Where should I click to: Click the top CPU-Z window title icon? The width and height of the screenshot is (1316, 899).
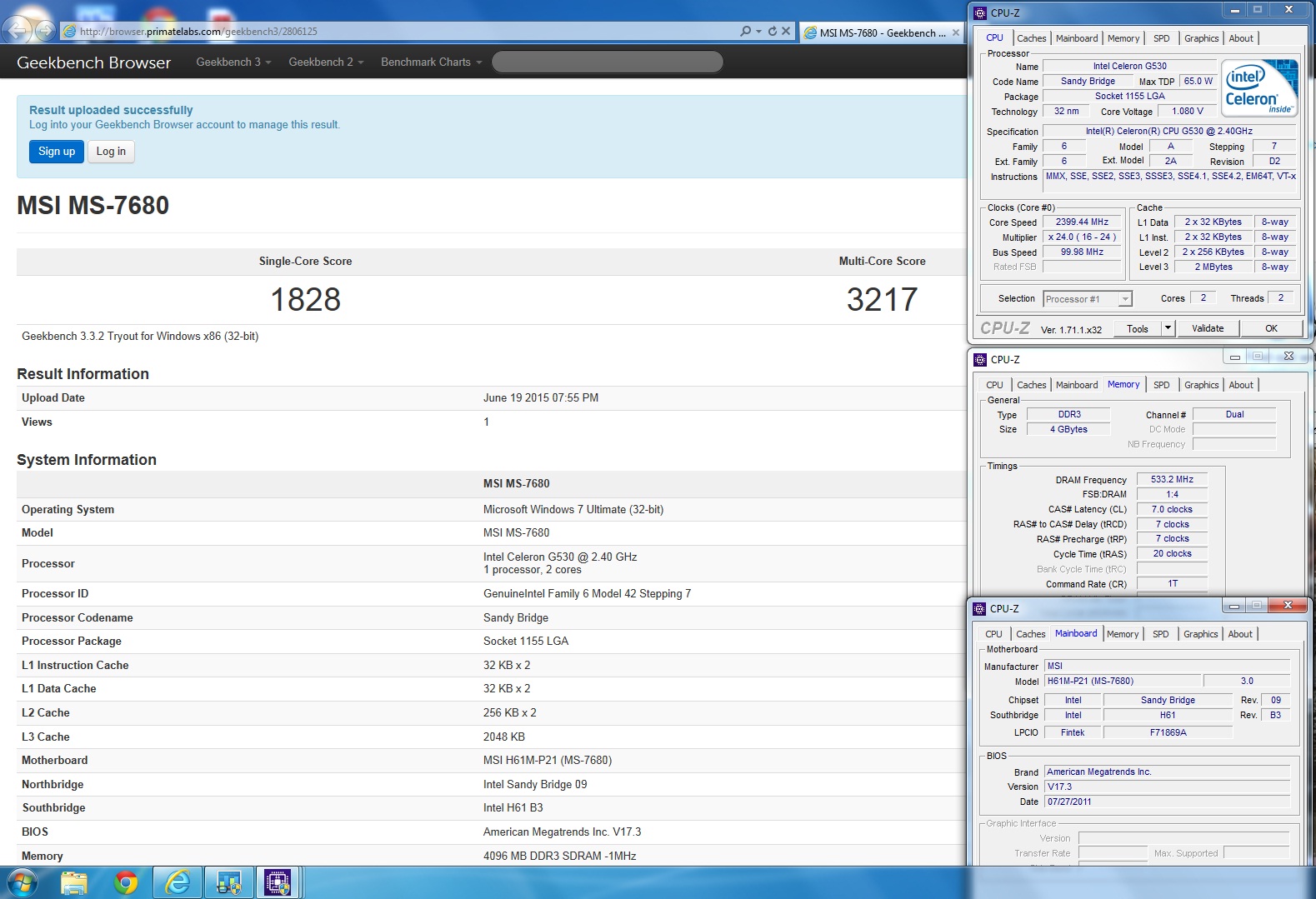[980, 12]
